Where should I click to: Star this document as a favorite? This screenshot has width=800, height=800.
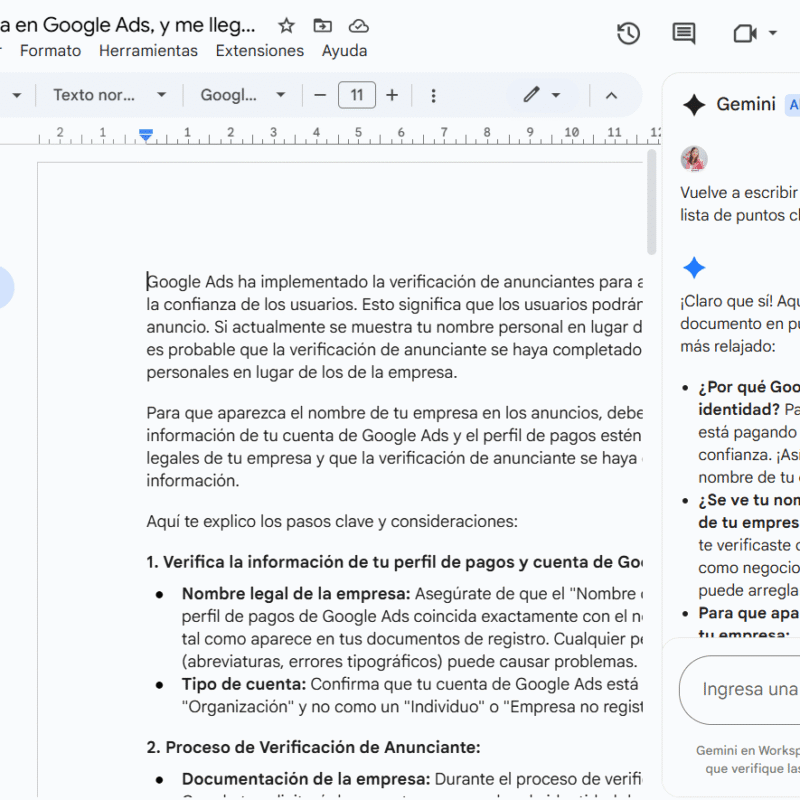[287, 26]
